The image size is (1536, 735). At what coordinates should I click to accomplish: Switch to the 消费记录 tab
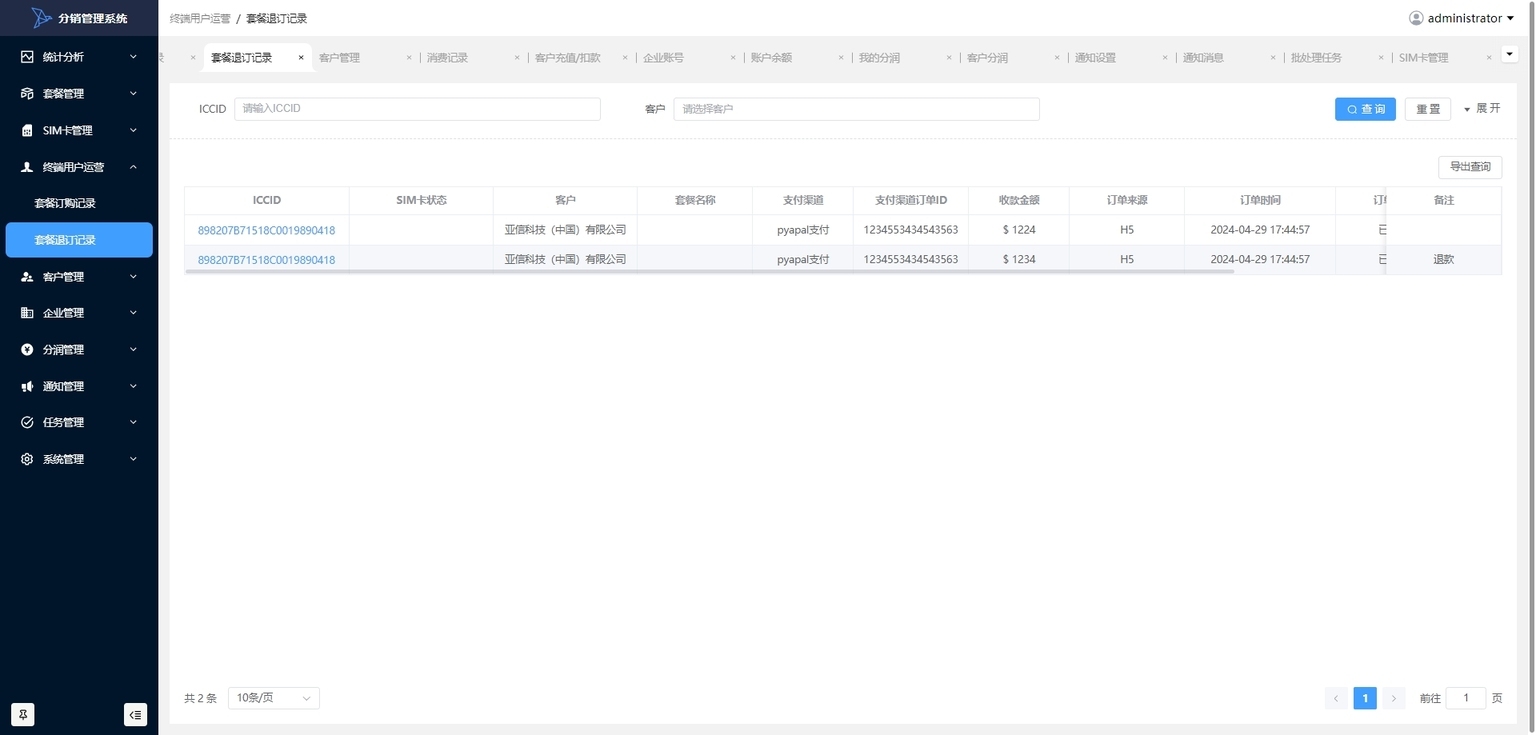click(x=447, y=58)
